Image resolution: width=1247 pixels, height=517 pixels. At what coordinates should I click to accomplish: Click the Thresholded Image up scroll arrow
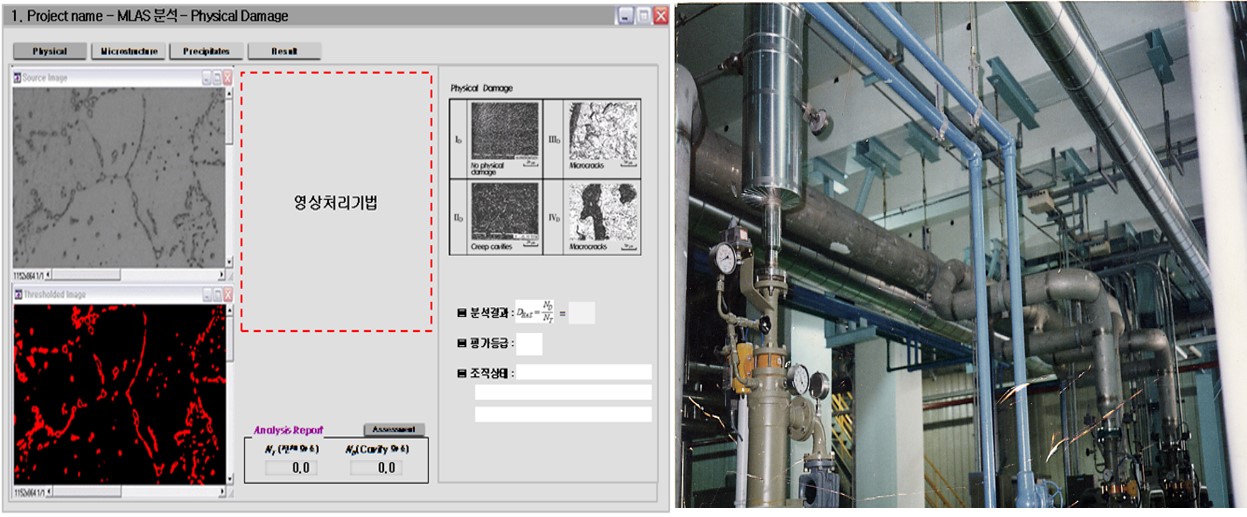(x=230, y=311)
